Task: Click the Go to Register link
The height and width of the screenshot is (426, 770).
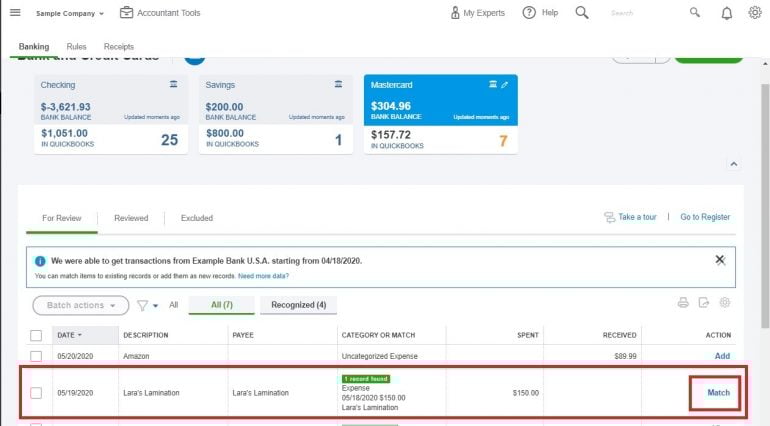Action: (x=705, y=217)
